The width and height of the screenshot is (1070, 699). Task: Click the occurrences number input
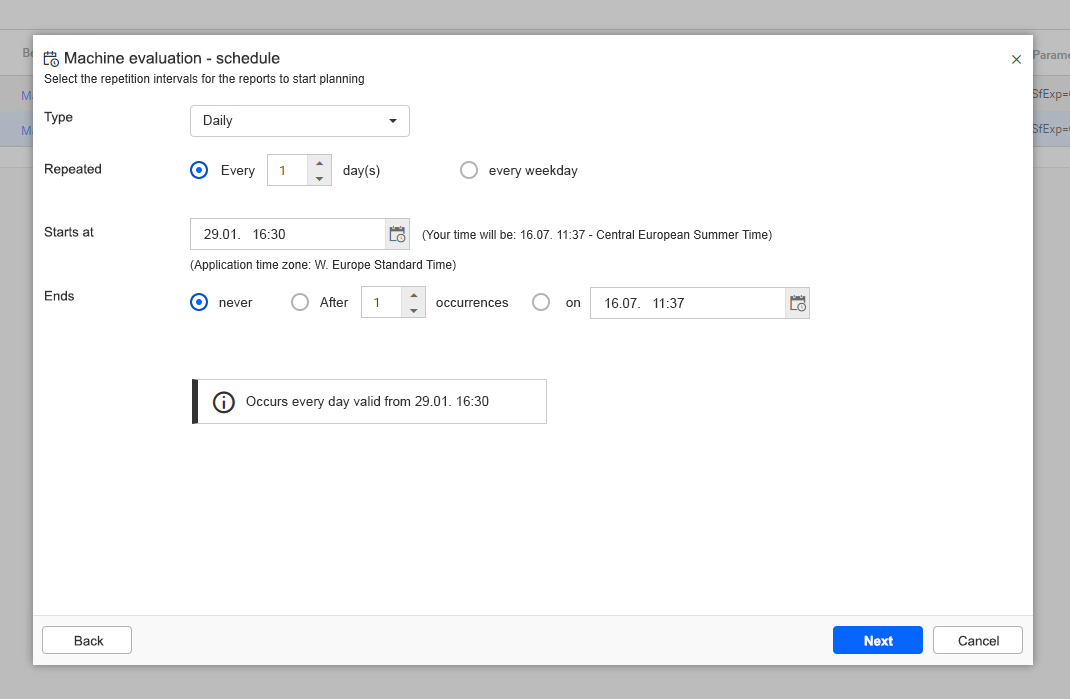tap(381, 303)
